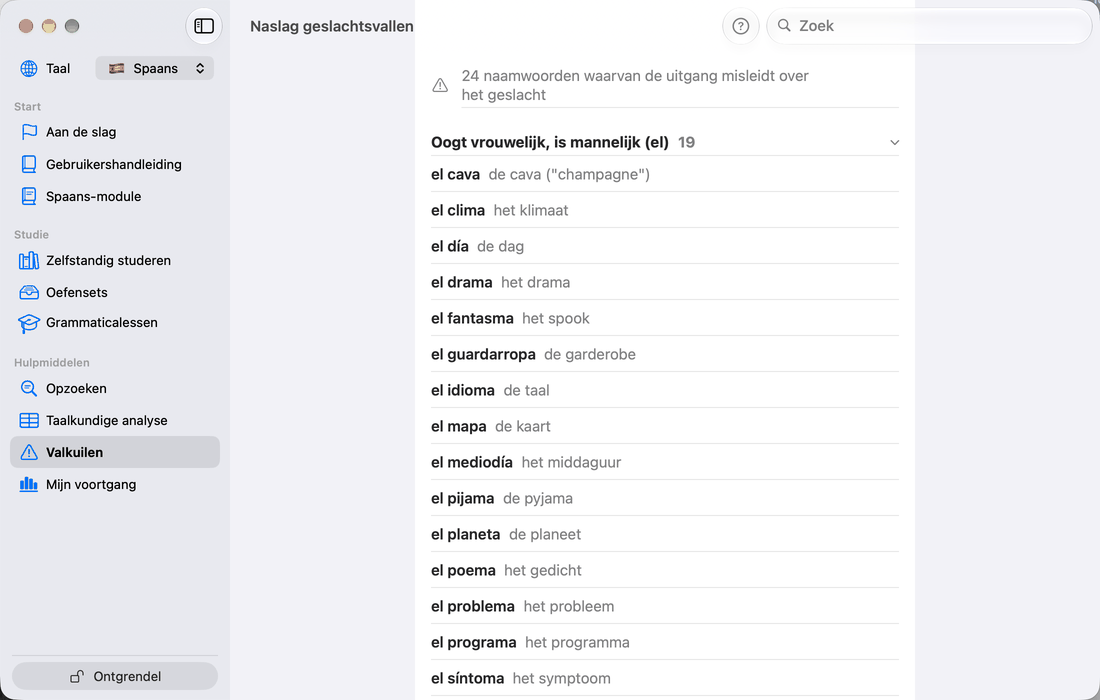Open Mijn voortgang chart icon

pyautogui.click(x=29, y=485)
